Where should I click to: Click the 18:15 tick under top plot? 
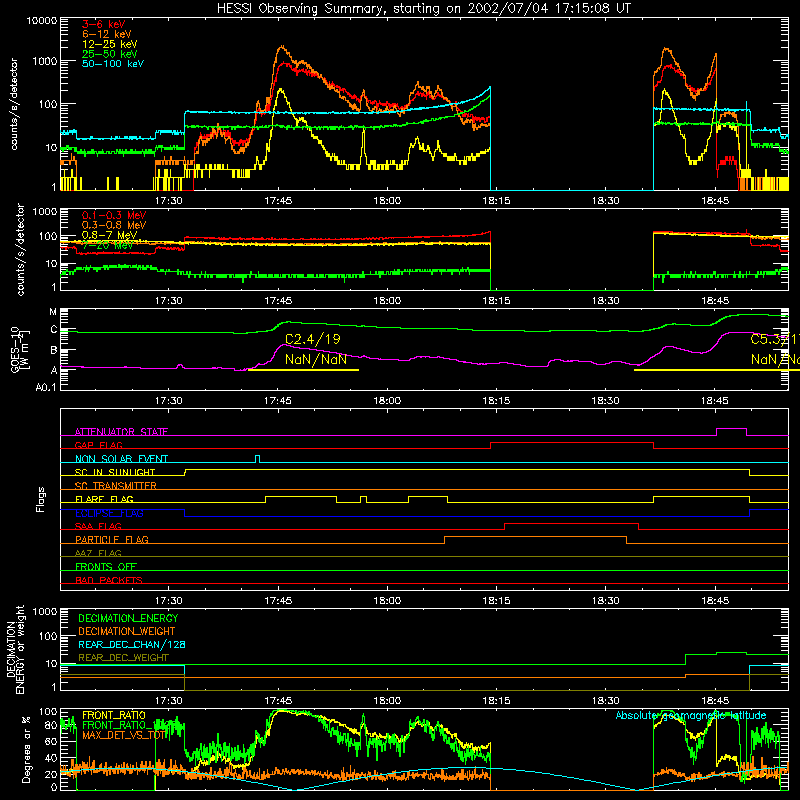(x=496, y=201)
